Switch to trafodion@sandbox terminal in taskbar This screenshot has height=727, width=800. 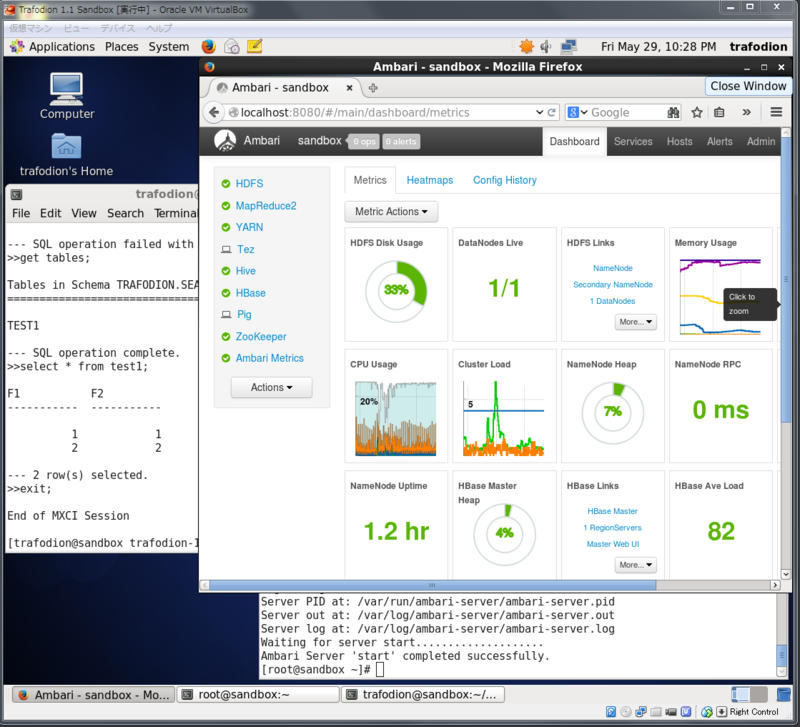click(x=423, y=695)
